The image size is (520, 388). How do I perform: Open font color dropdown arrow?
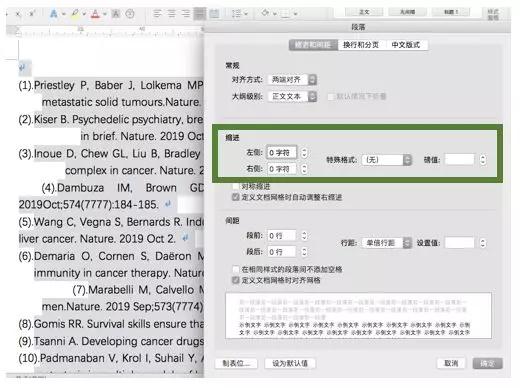pos(105,14)
